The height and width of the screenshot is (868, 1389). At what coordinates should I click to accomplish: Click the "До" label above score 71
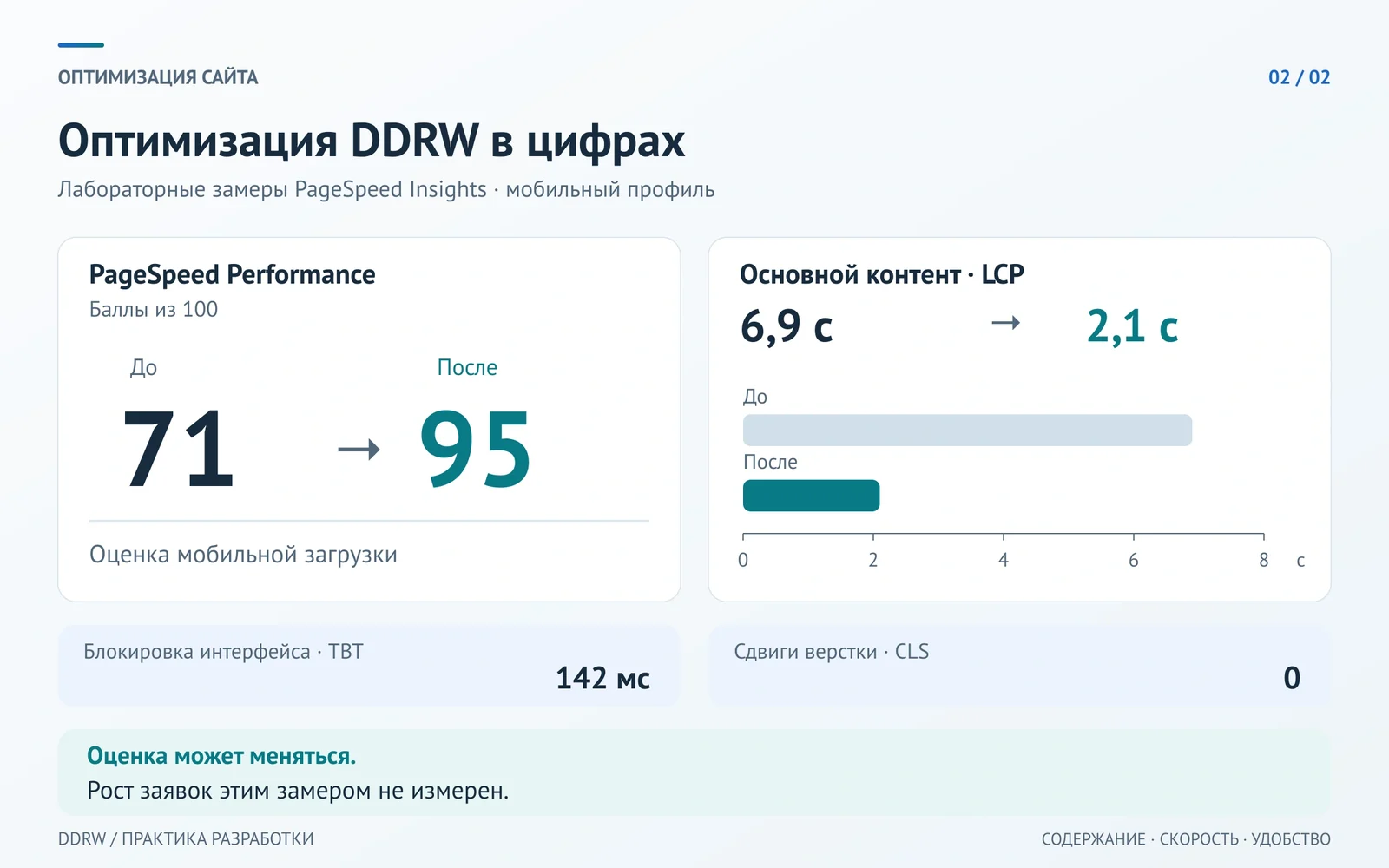(143, 367)
